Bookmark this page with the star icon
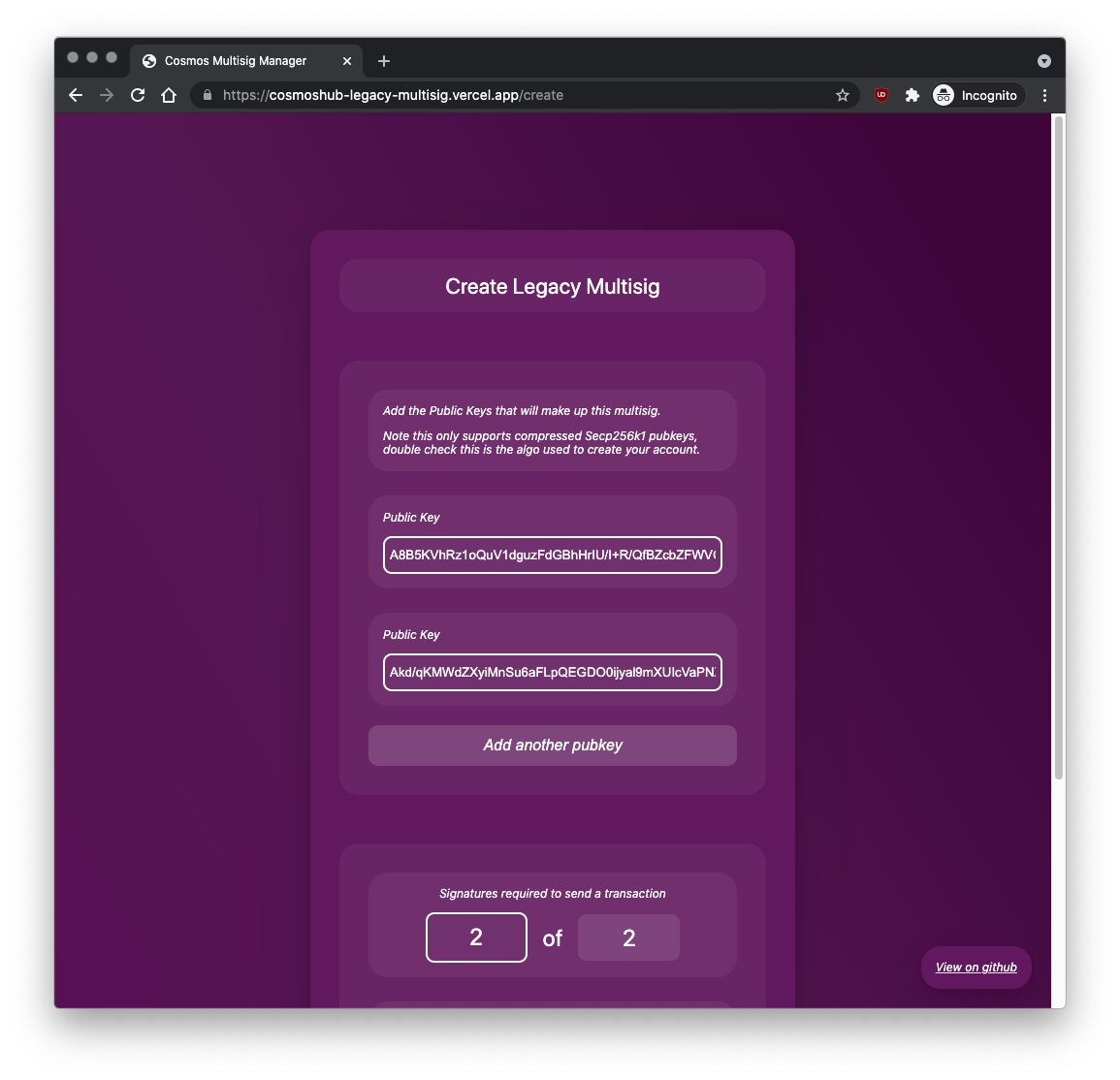 click(843, 95)
